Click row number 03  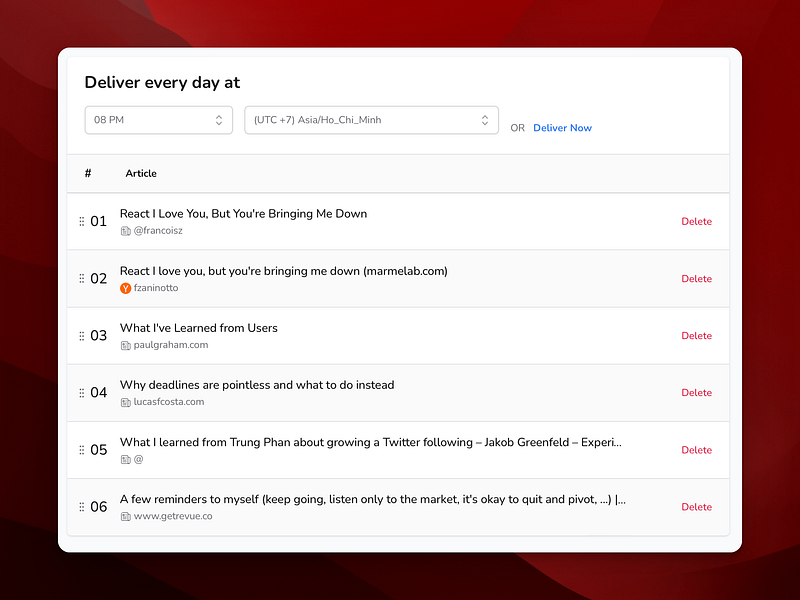click(x=98, y=336)
